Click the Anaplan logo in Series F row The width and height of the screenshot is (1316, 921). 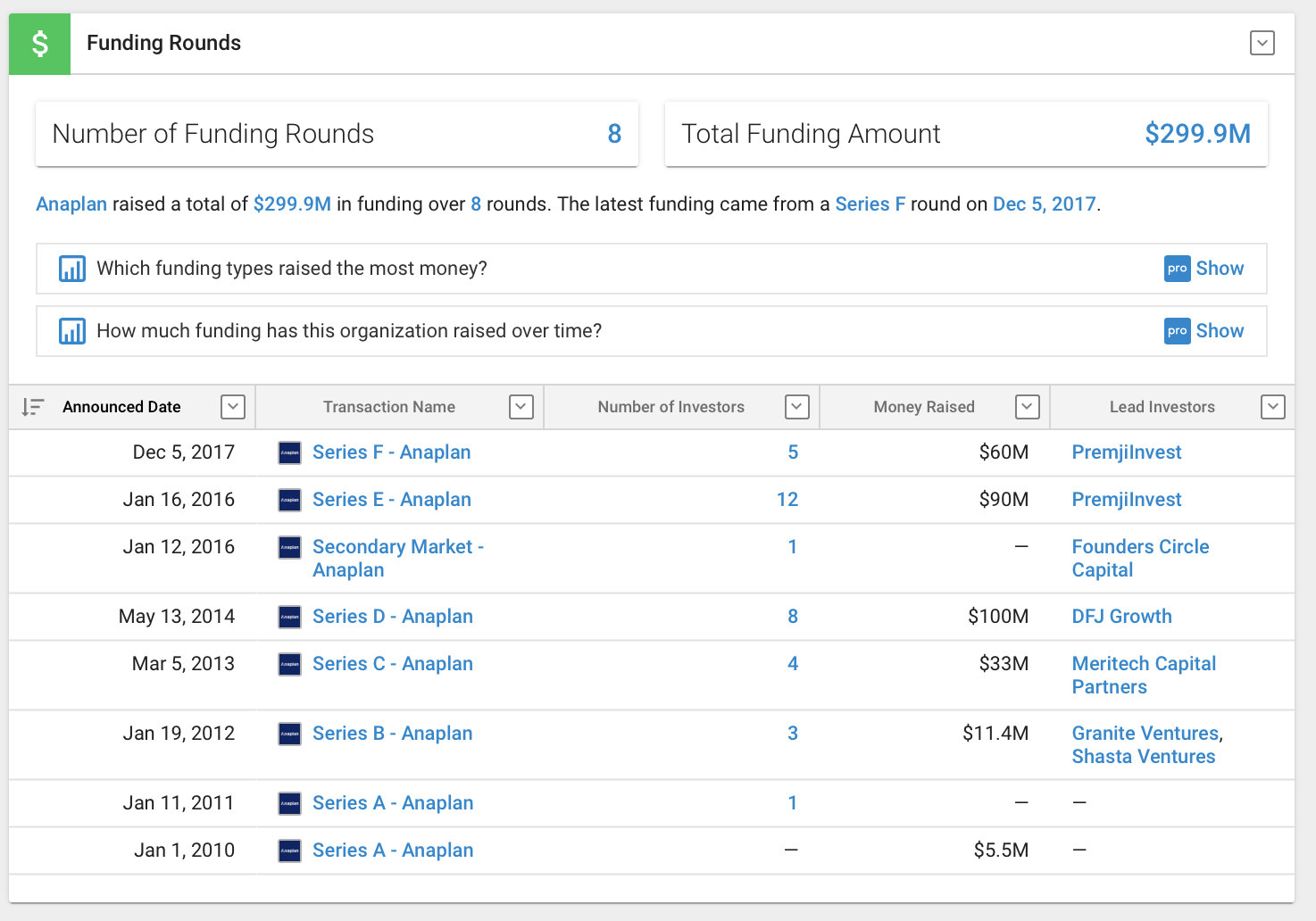tap(289, 452)
